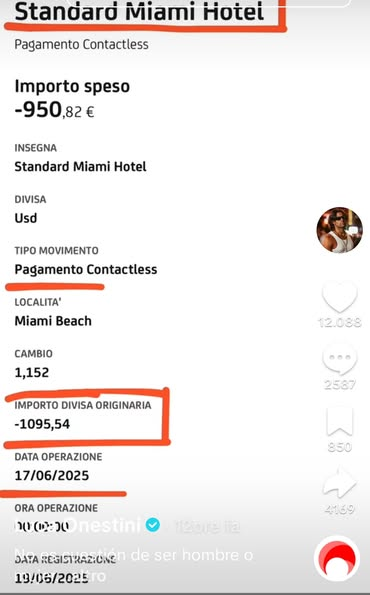Tap the blue verified badge
The image size is (370, 595).
[153, 525]
